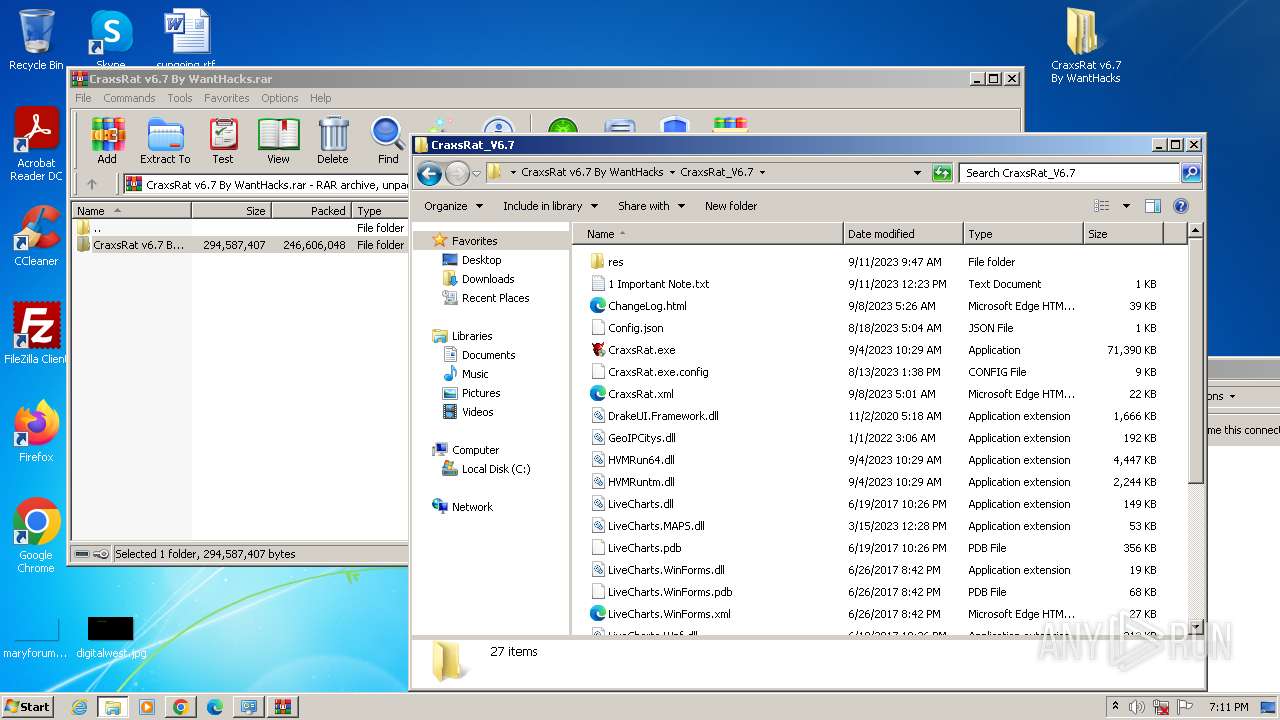
Task: Click the Delete icon in WinRAR toolbar
Action: click(x=333, y=141)
